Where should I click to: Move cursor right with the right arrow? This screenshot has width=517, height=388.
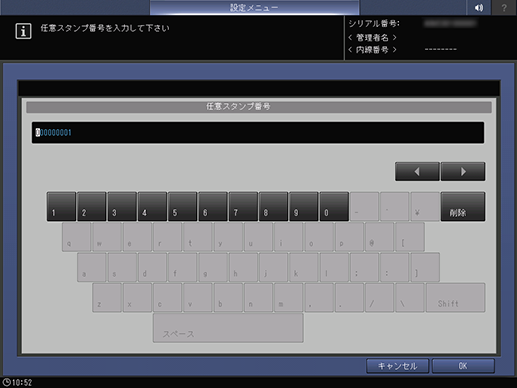coord(463,172)
